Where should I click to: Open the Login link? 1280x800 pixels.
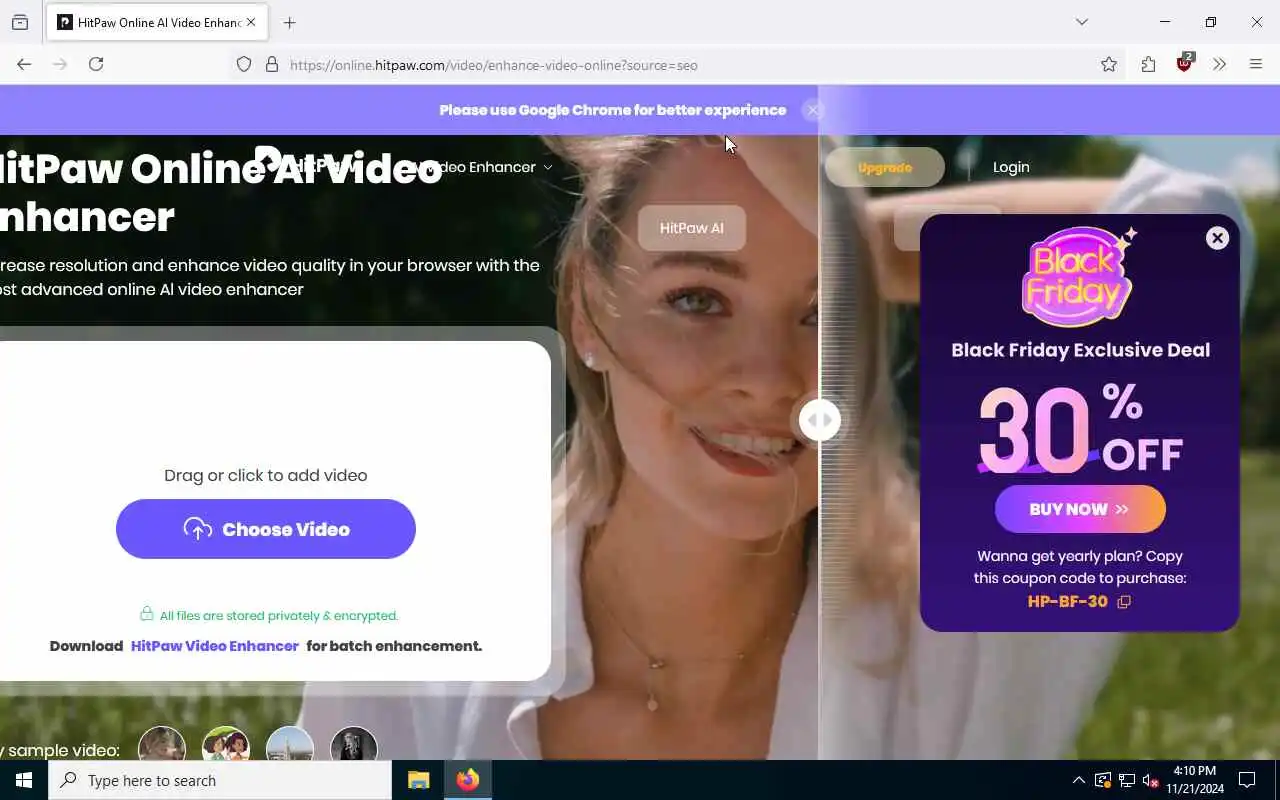tap(1011, 167)
